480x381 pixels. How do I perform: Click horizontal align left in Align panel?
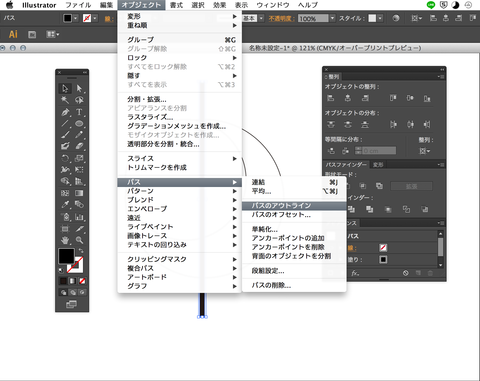[331, 98]
